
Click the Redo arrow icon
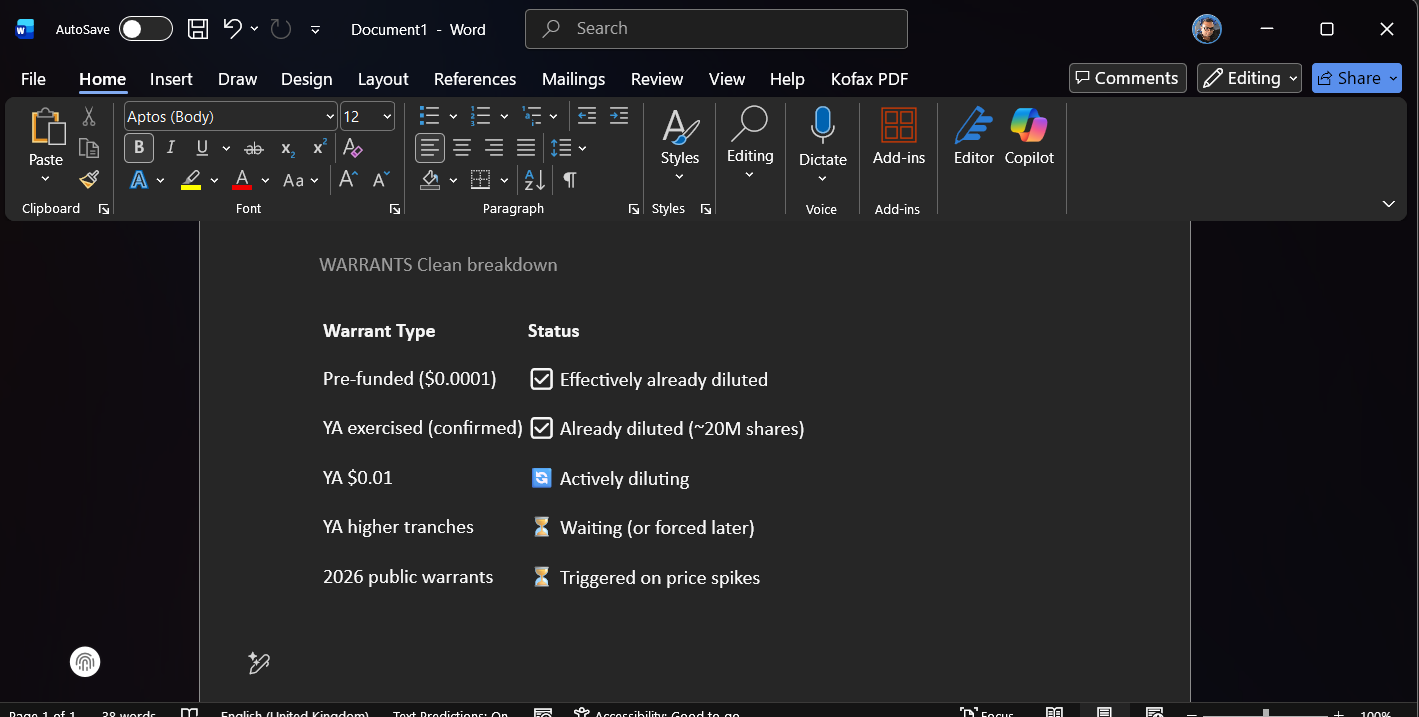[281, 29]
